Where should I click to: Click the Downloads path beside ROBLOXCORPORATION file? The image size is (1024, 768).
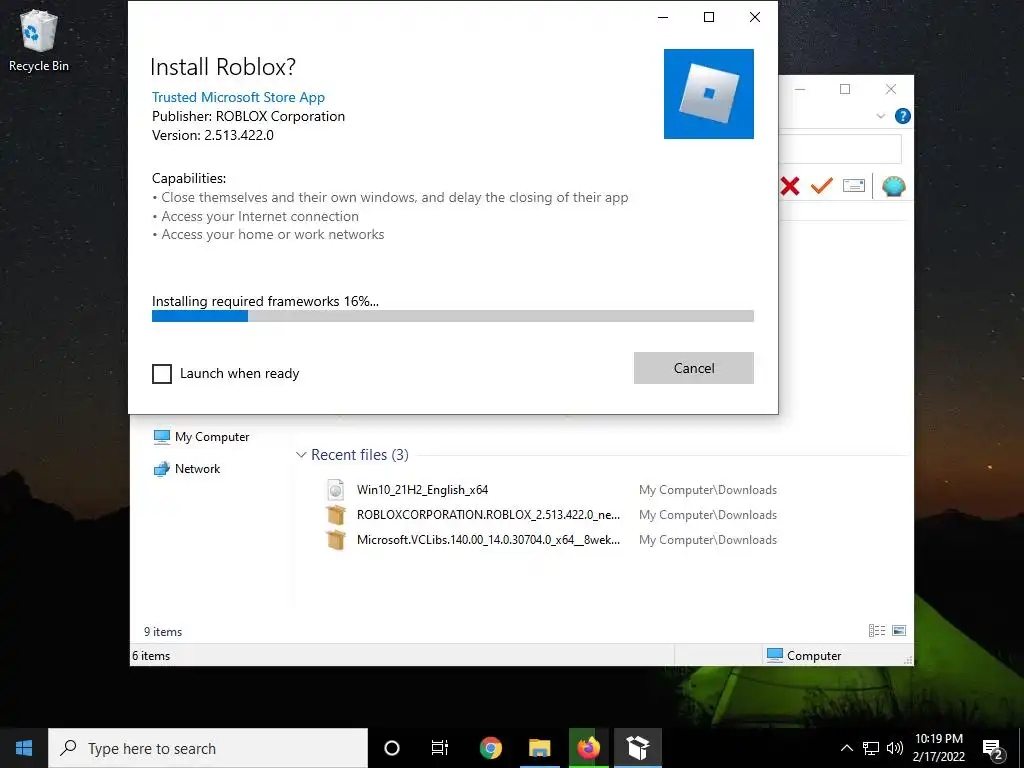coord(708,515)
